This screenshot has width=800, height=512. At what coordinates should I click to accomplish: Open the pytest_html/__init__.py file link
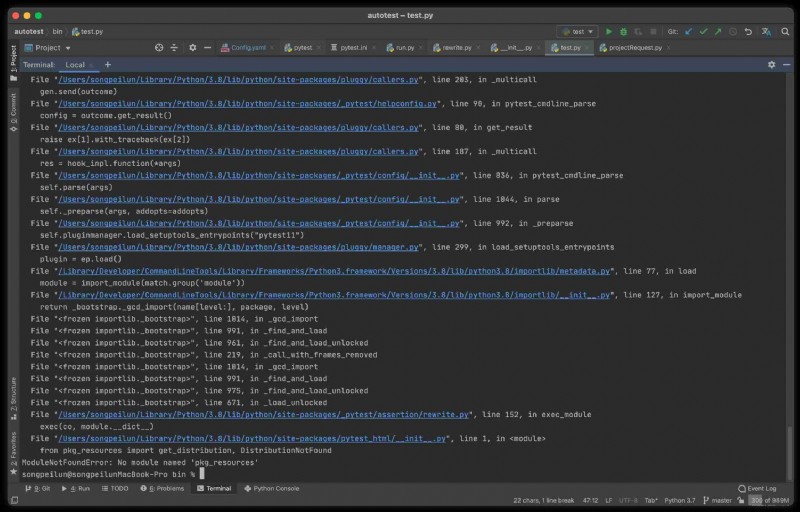[252, 438]
